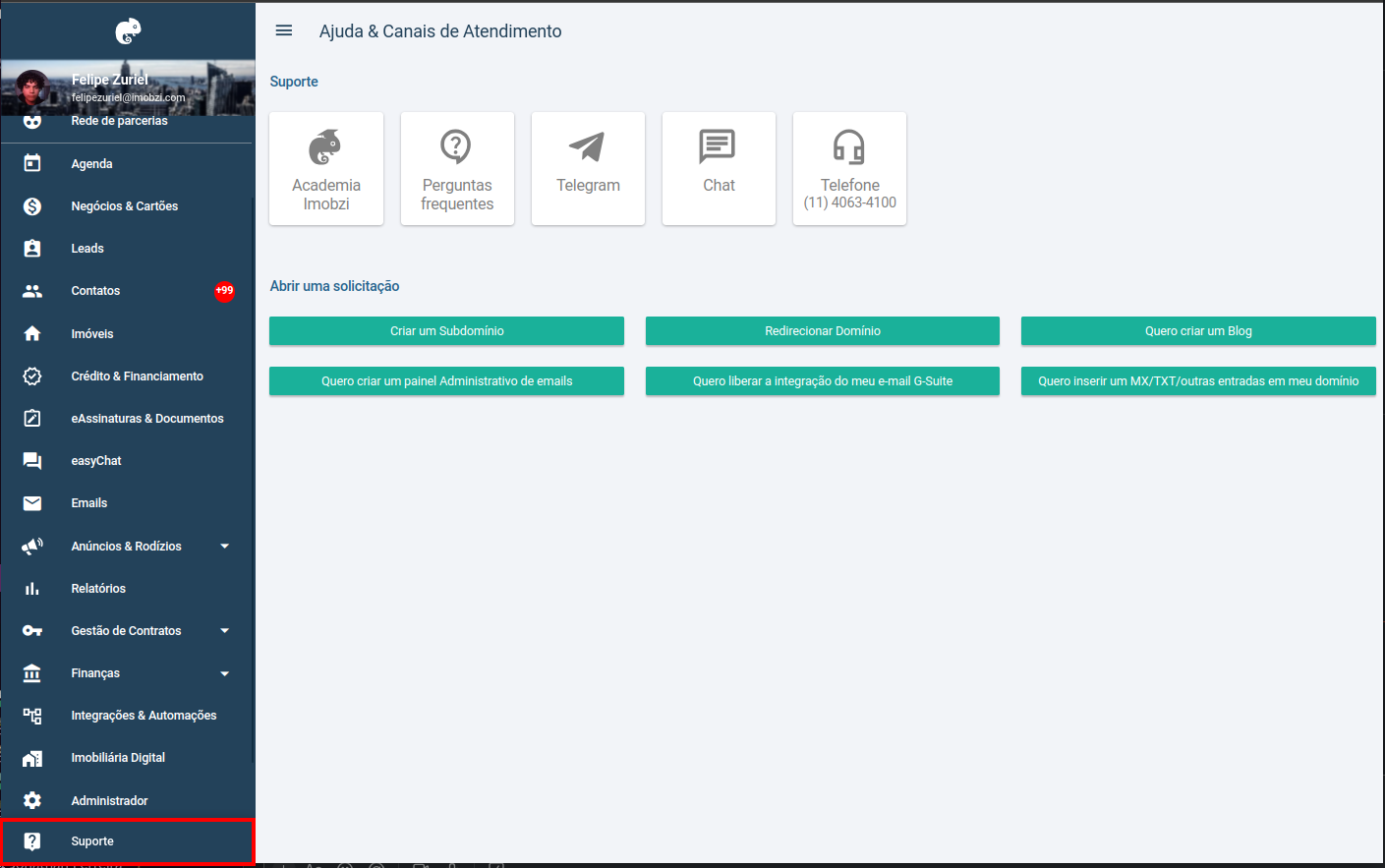Image resolution: width=1385 pixels, height=868 pixels.
Task: Select Imóveis in the sidebar
Action: 127,334
